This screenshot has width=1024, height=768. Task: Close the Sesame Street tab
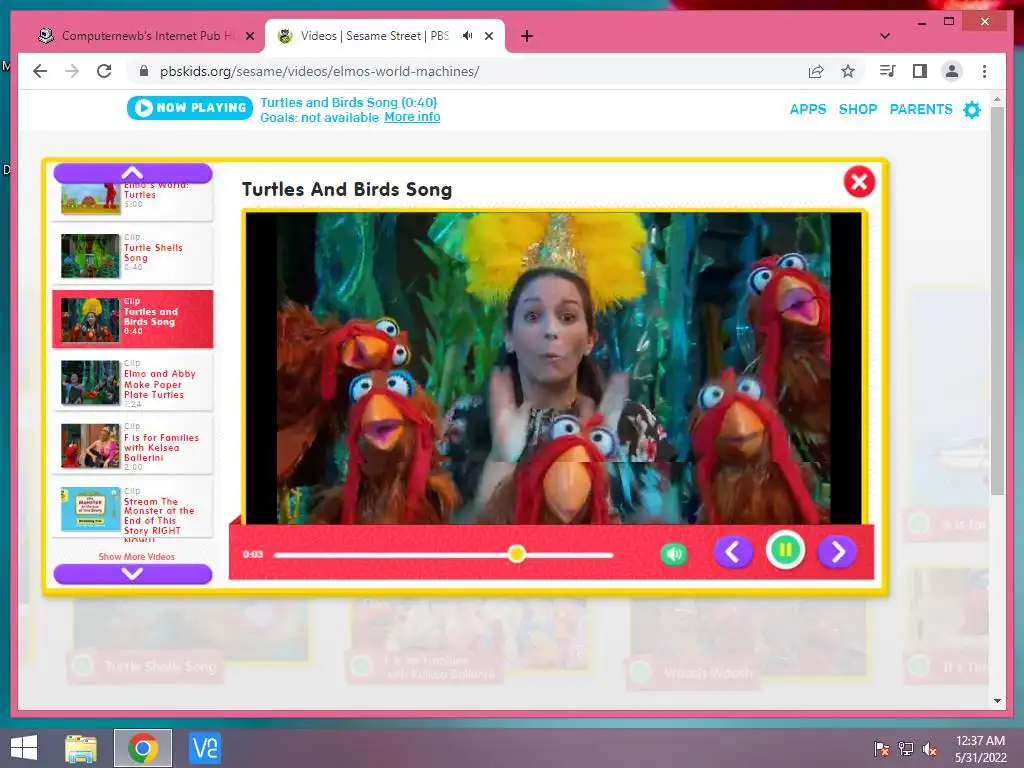pos(488,36)
